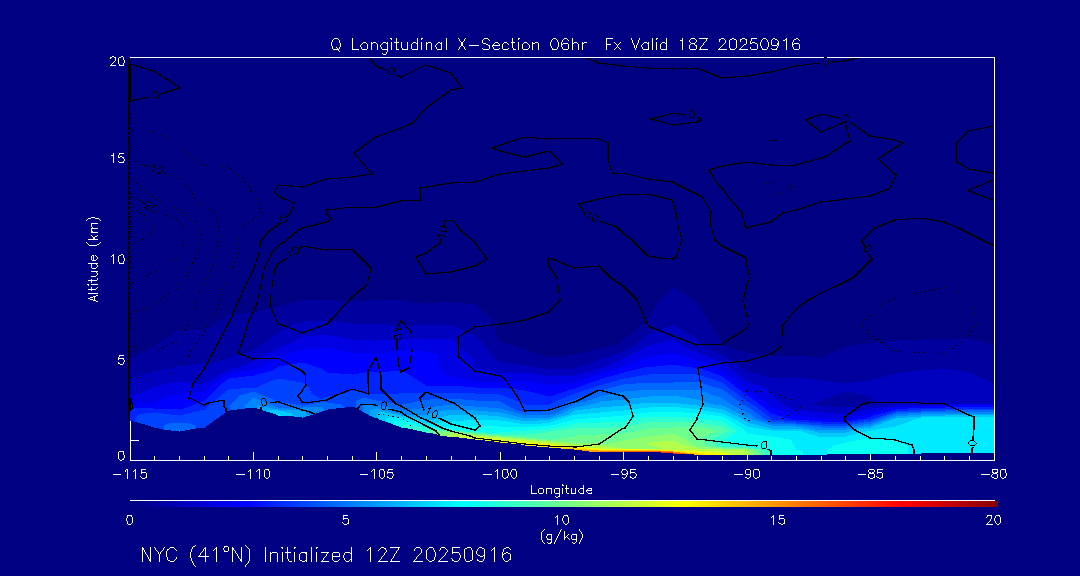Select the 10 tick on altitude axis
Viewport: 1080px width, 576px height.
[x=114, y=259]
